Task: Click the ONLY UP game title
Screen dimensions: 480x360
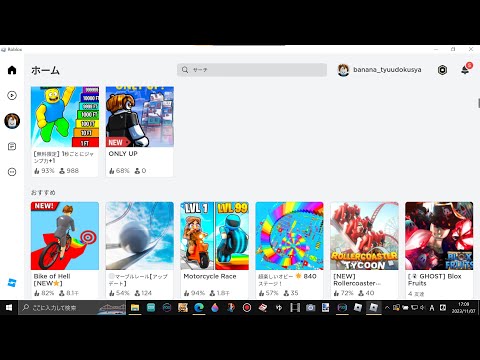Action: click(123, 154)
